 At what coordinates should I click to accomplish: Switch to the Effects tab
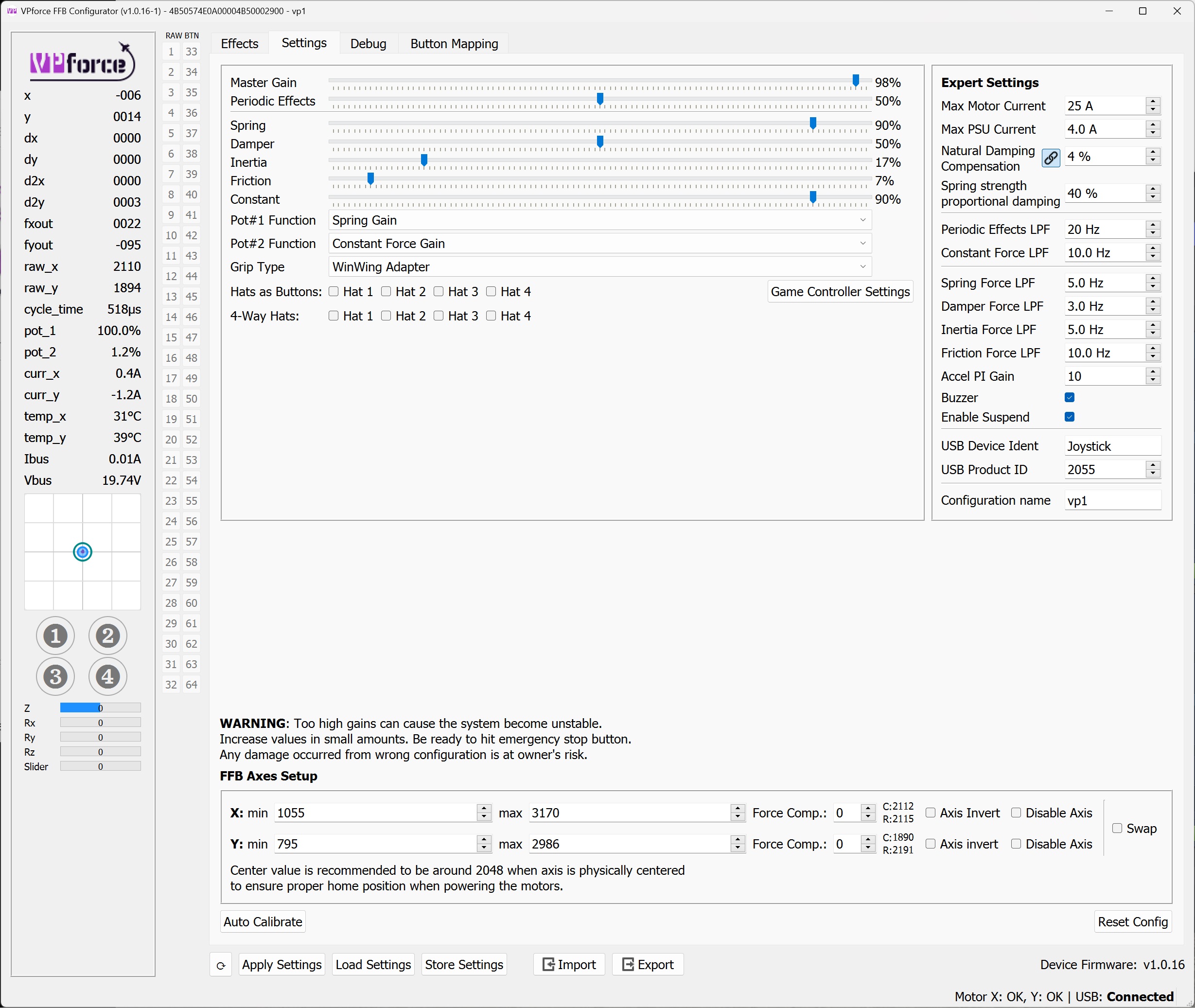pyautogui.click(x=239, y=43)
